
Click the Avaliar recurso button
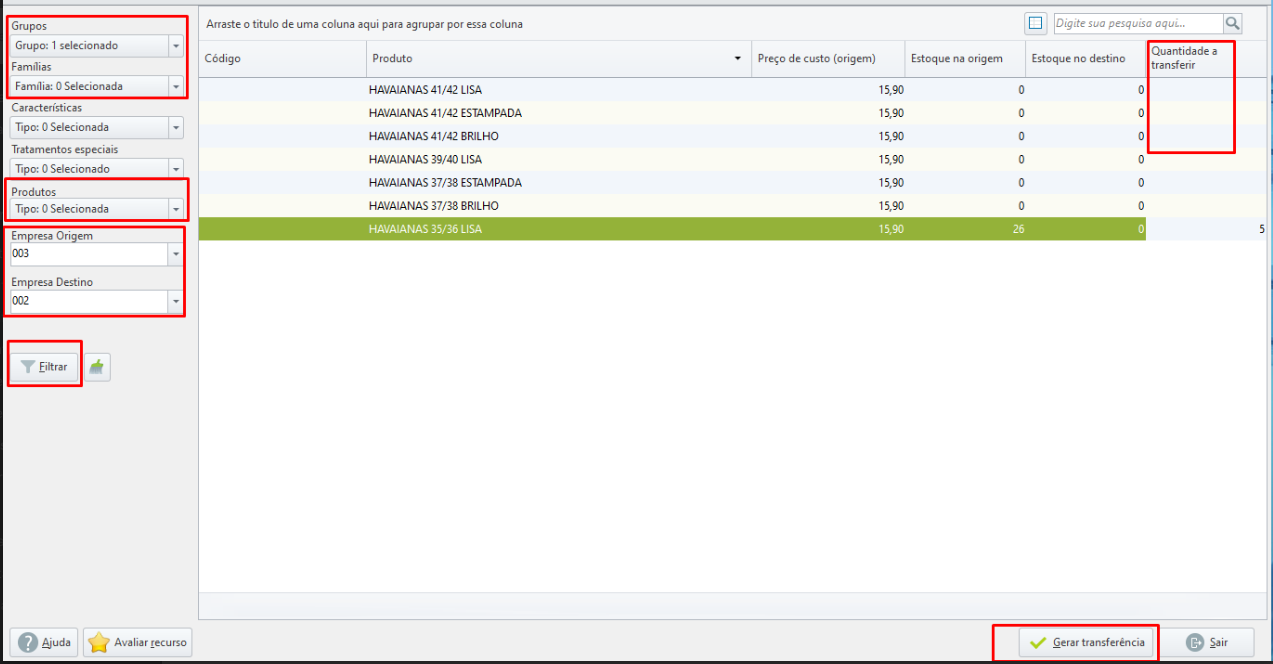coord(138,642)
